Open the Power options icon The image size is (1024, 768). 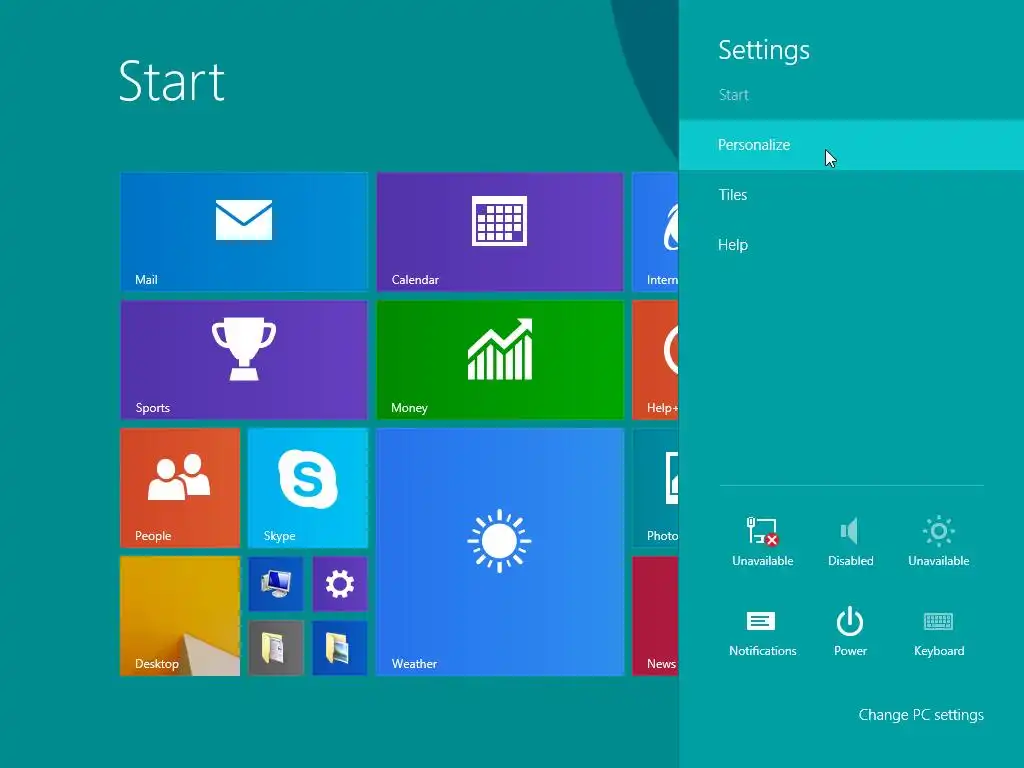(x=850, y=632)
